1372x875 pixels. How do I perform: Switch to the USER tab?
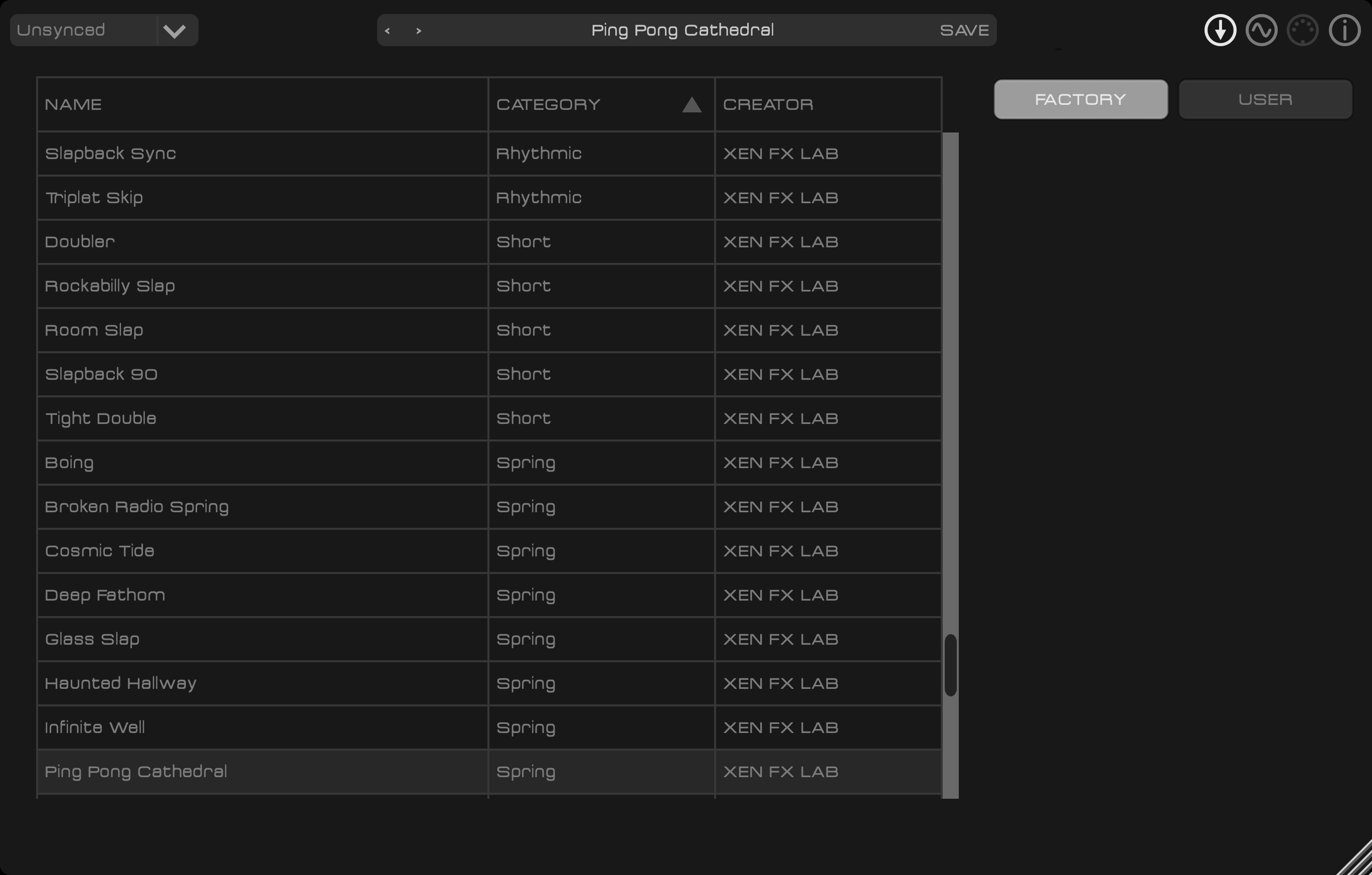click(1266, 99)
